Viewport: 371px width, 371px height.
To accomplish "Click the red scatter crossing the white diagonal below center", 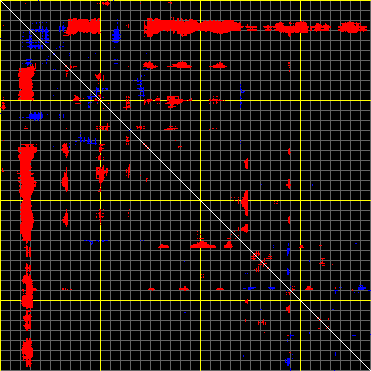I will pos(262,261).
